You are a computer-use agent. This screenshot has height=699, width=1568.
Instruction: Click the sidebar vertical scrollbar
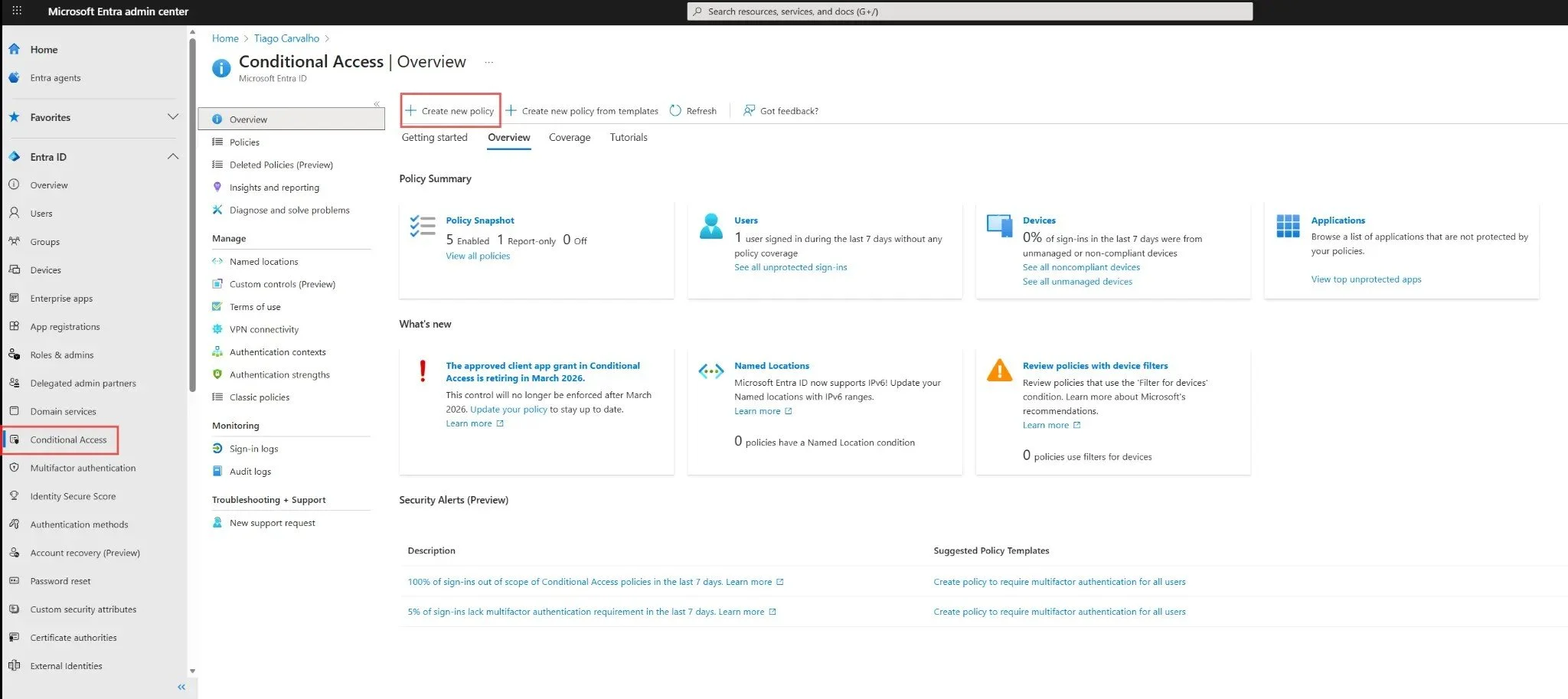pyautogui.click(x=192, y=214)
